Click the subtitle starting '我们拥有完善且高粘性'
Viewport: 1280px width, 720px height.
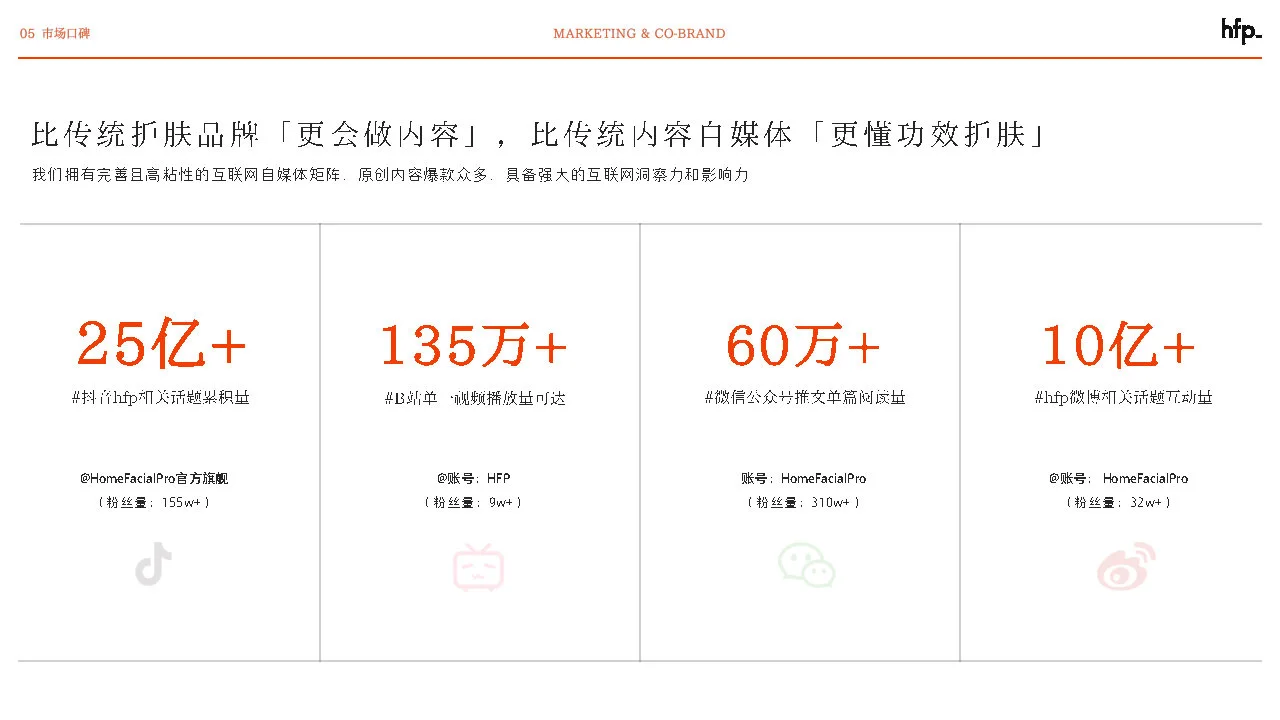point(390,175)
